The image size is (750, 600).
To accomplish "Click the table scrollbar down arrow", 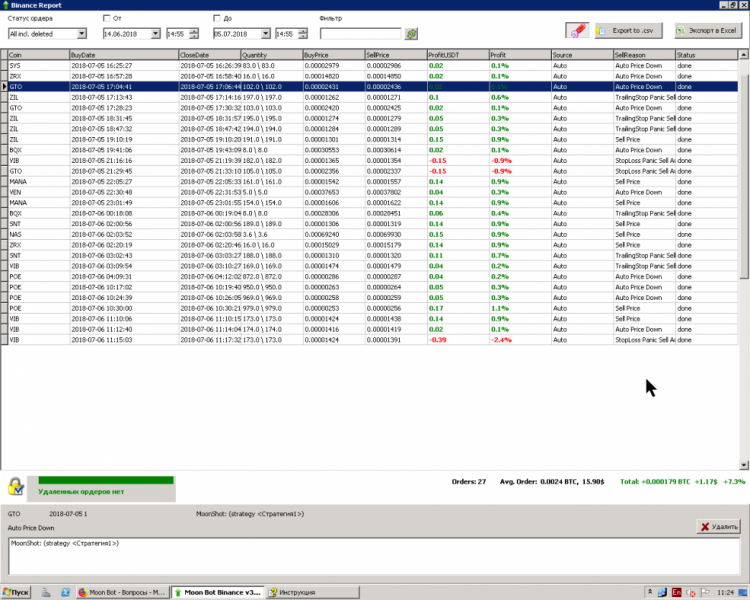I will (744, 465).
